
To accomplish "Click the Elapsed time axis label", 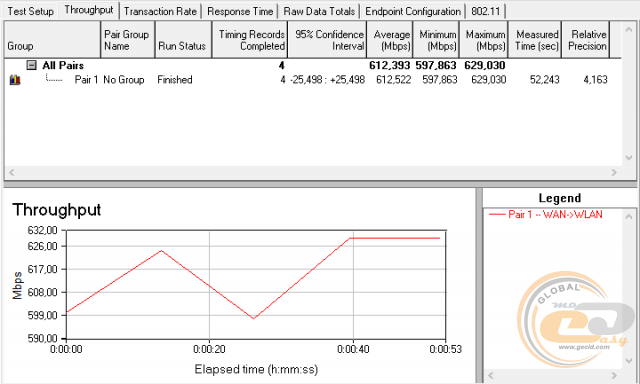I will coord(256,369).
